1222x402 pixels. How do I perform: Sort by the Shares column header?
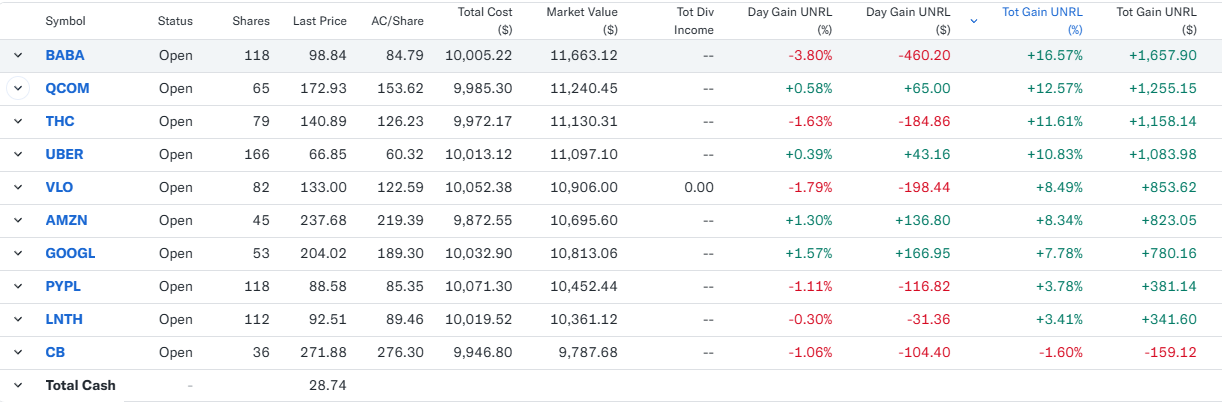pos(251,21)
